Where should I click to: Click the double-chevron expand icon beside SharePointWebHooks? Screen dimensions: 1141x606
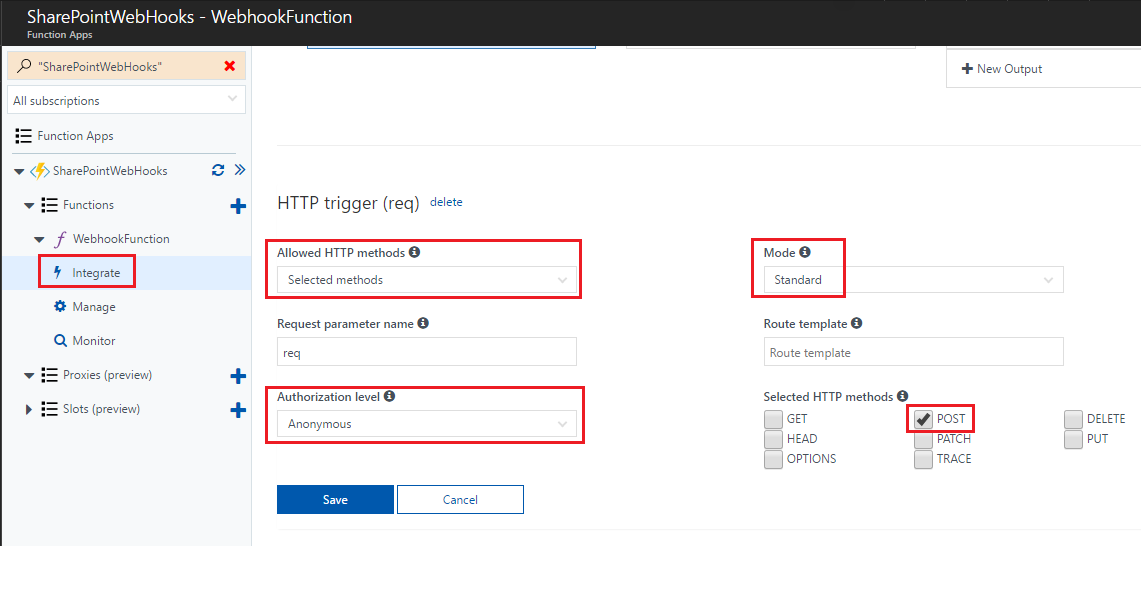click(239, 170)
